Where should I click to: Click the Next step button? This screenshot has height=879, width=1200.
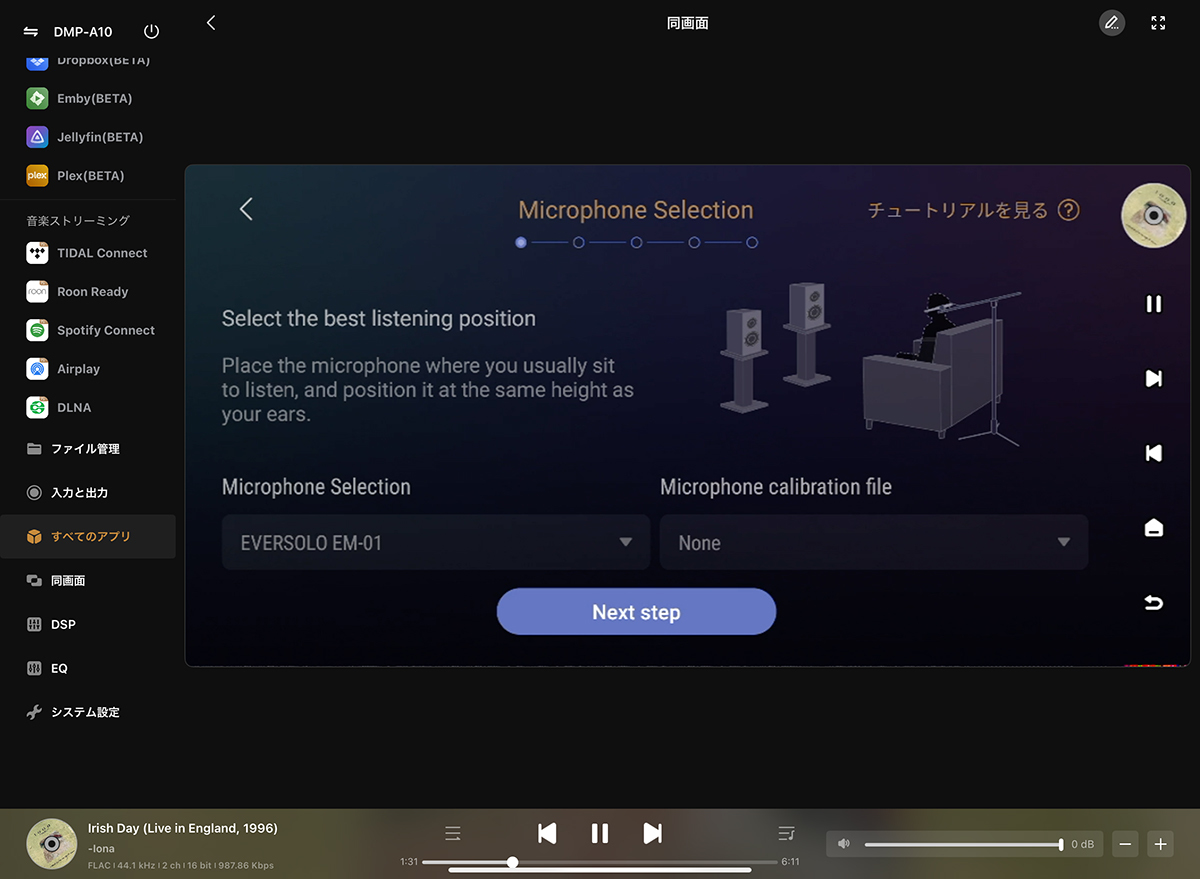(x=636, y=612)
